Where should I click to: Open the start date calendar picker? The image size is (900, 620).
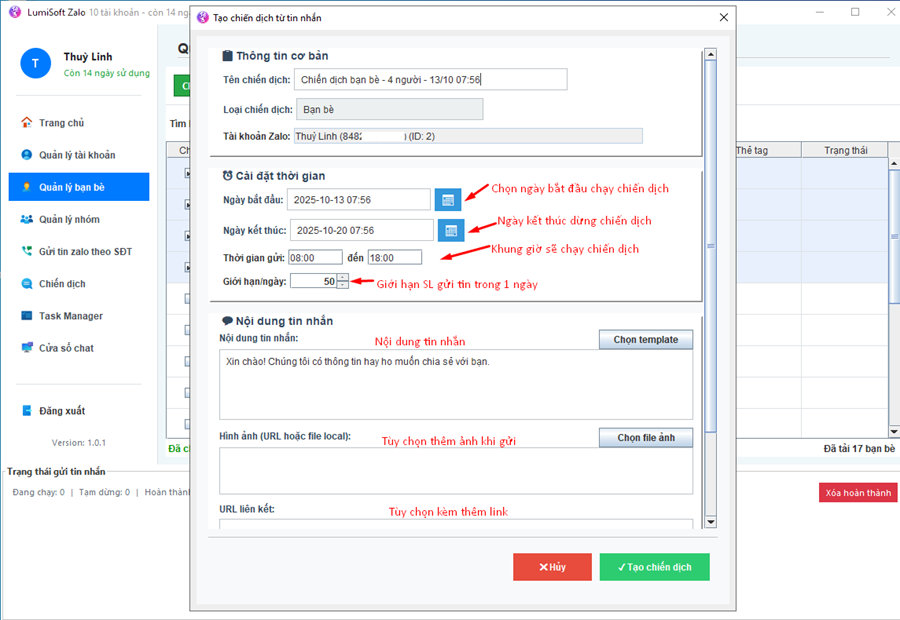click(448, 200)
